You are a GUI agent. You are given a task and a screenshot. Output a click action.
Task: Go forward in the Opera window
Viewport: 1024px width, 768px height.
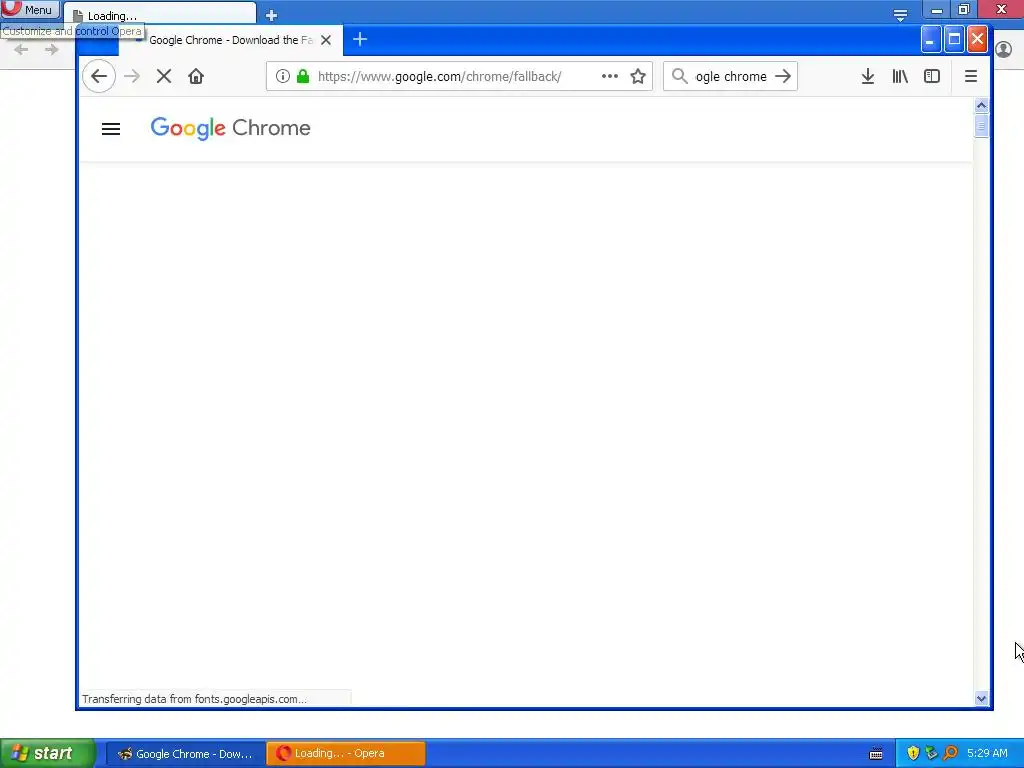52,50
